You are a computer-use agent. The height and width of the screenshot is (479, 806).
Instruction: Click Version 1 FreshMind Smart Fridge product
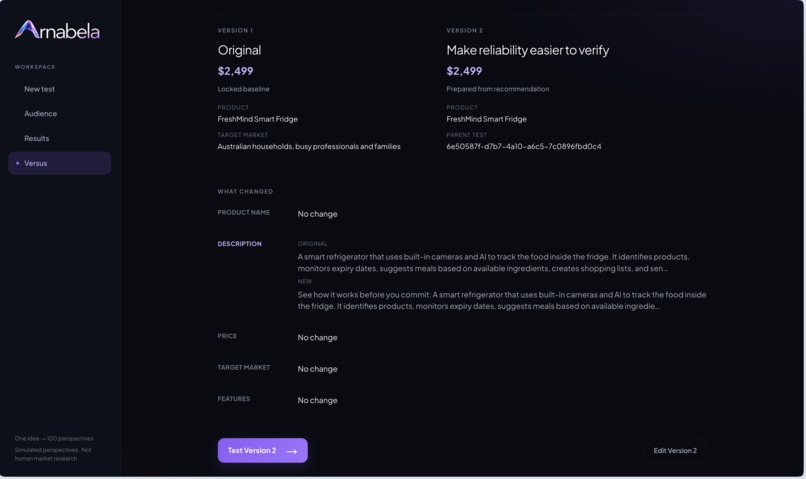coord(258,119)
